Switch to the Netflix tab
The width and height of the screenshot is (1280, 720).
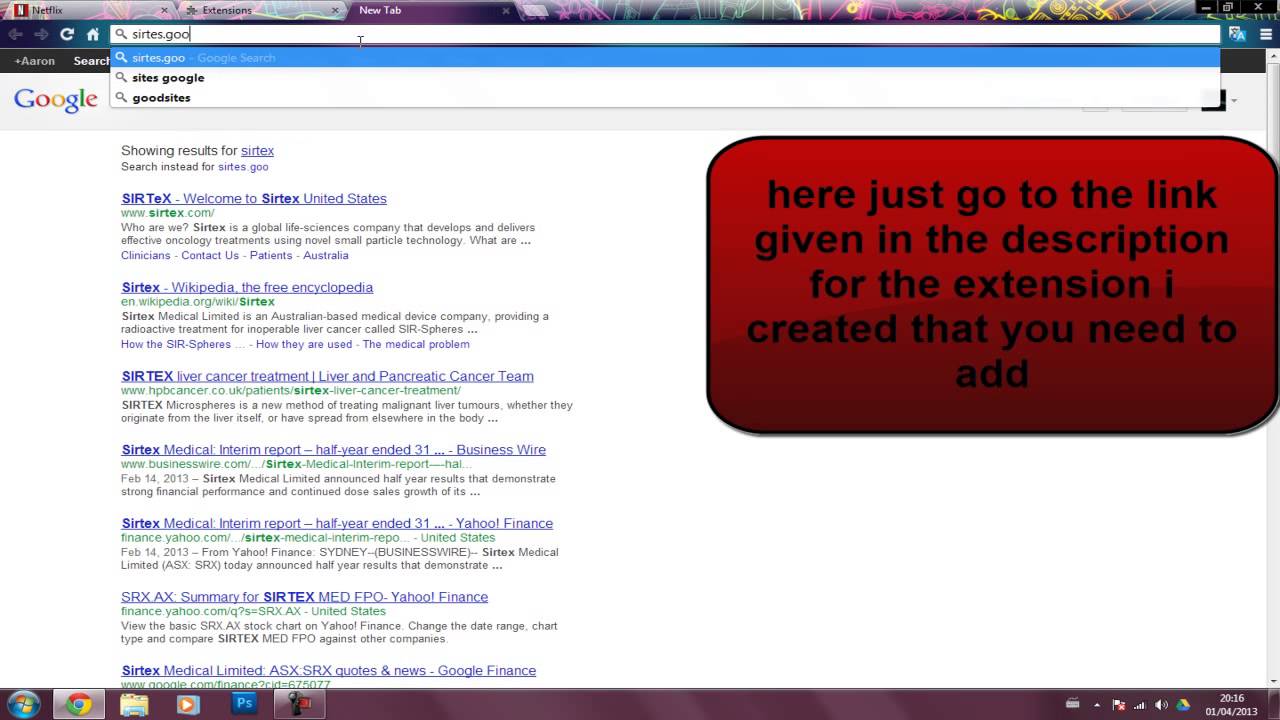[x=47, y=10]
